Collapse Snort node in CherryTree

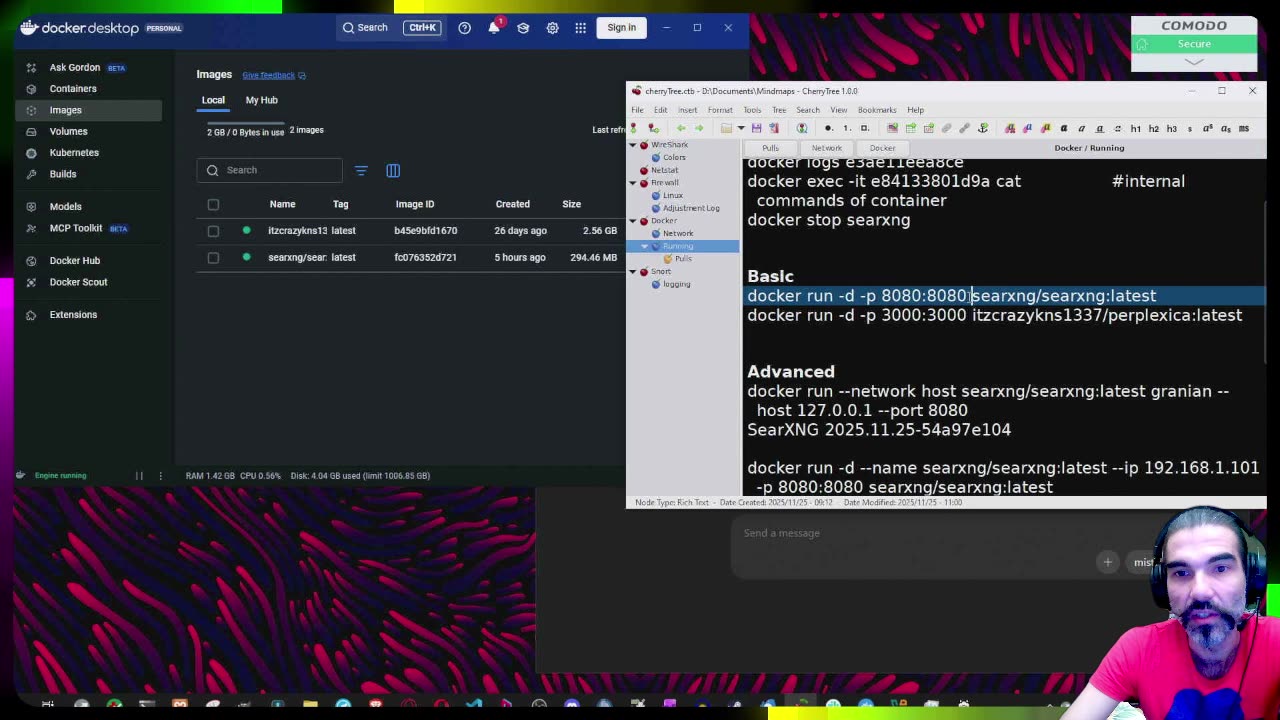tap(632, 272)
